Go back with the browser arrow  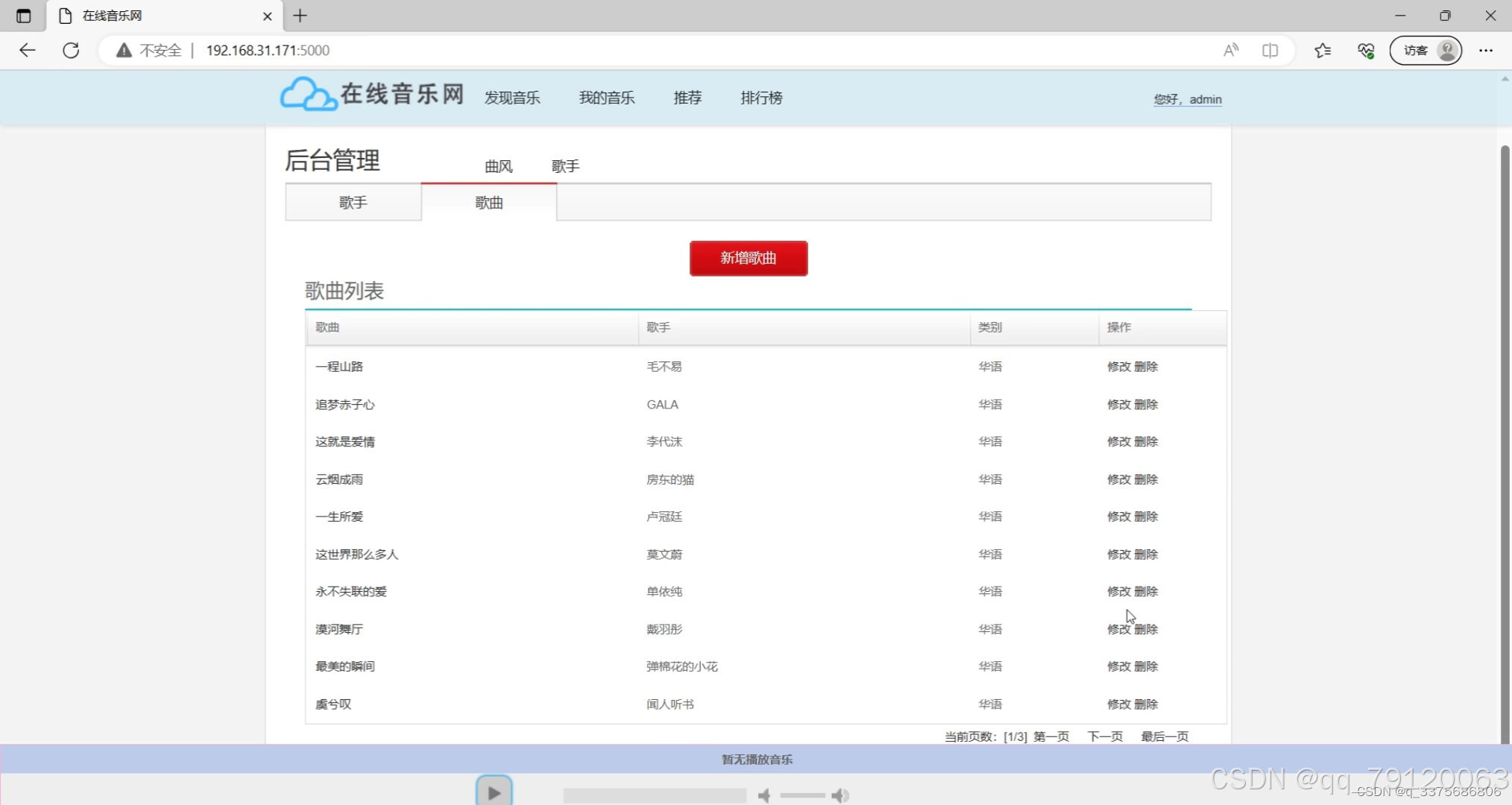(x=28, y=50)
